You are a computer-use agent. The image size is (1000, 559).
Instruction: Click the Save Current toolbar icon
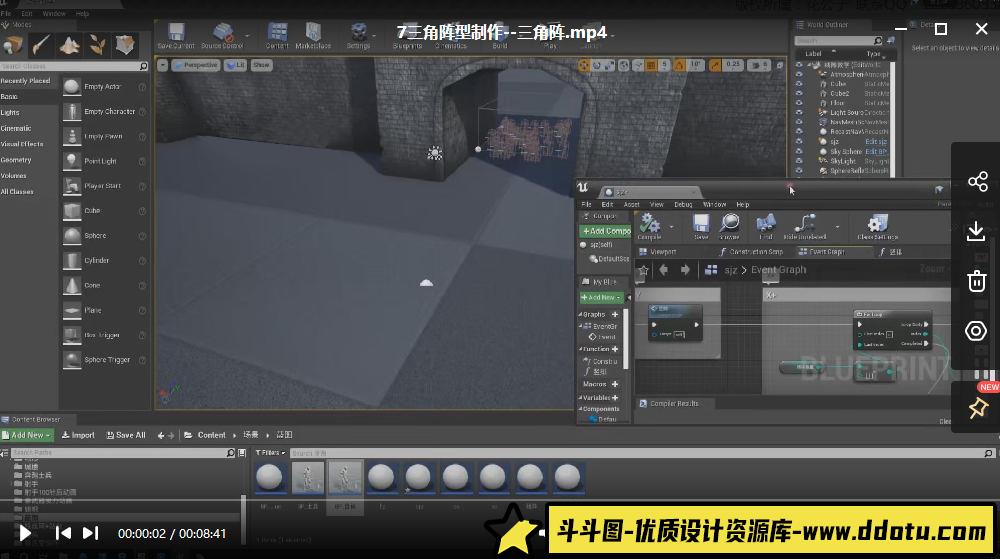click(x=176, y=36)
